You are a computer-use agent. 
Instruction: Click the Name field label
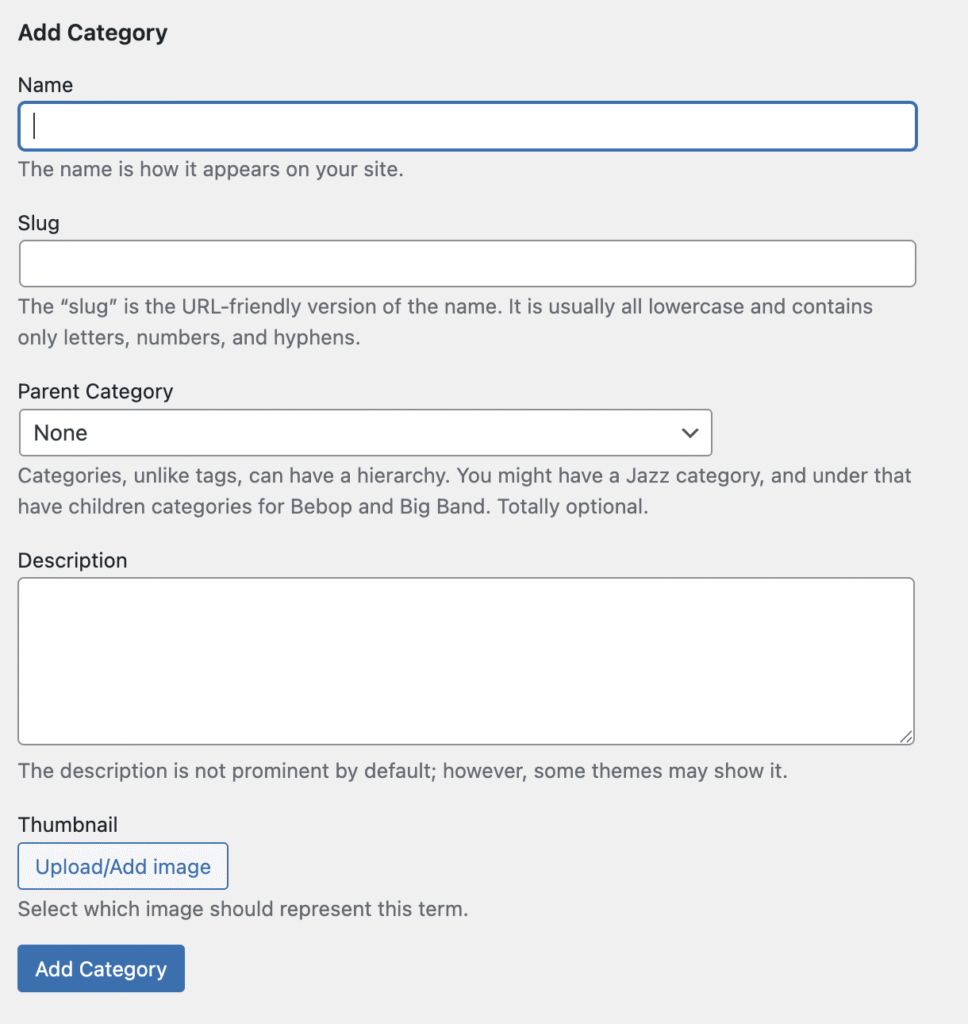pyautogui.click(x=45, y=85)
